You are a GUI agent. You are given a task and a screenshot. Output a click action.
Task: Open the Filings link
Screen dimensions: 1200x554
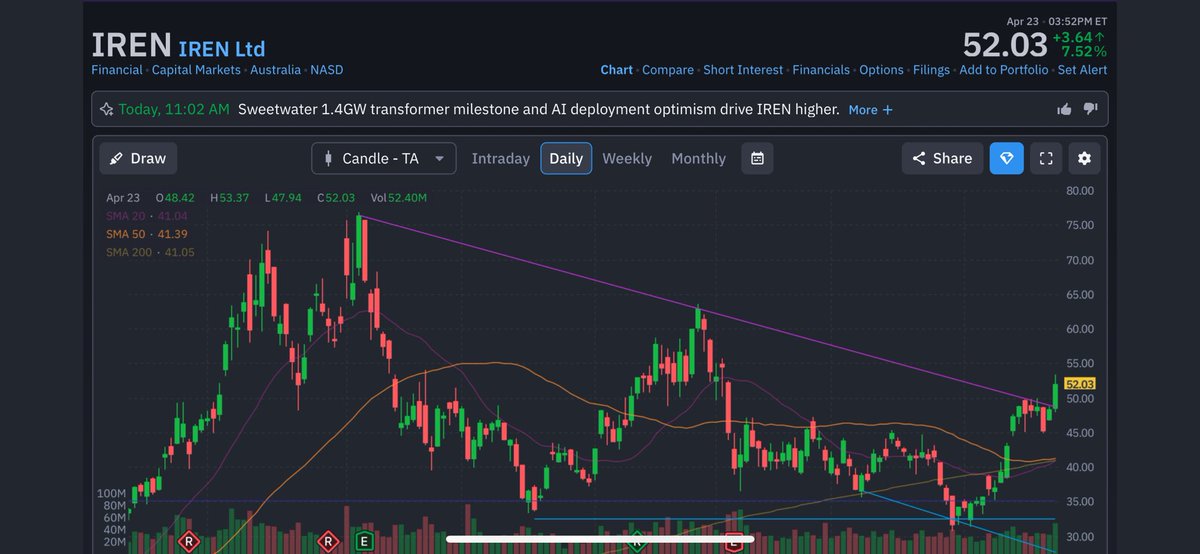coord(931,70)
